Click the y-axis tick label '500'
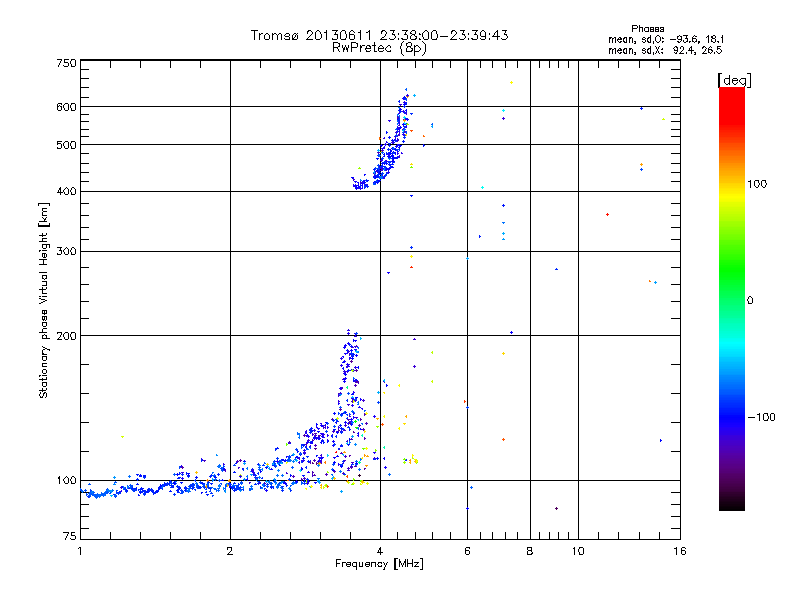The image size is (800, 600). 66,145
